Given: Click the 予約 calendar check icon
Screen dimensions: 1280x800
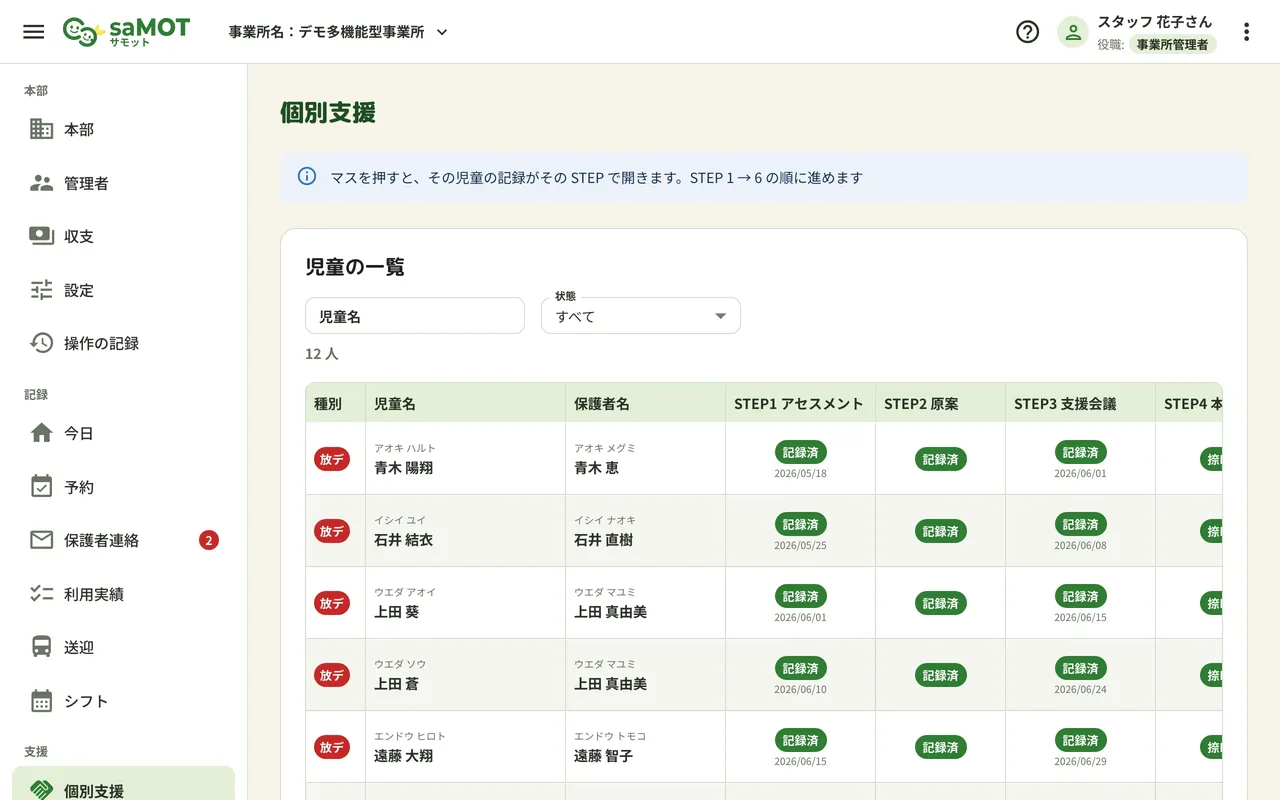Looking at the screenshot, I should (x=41, y=487).
